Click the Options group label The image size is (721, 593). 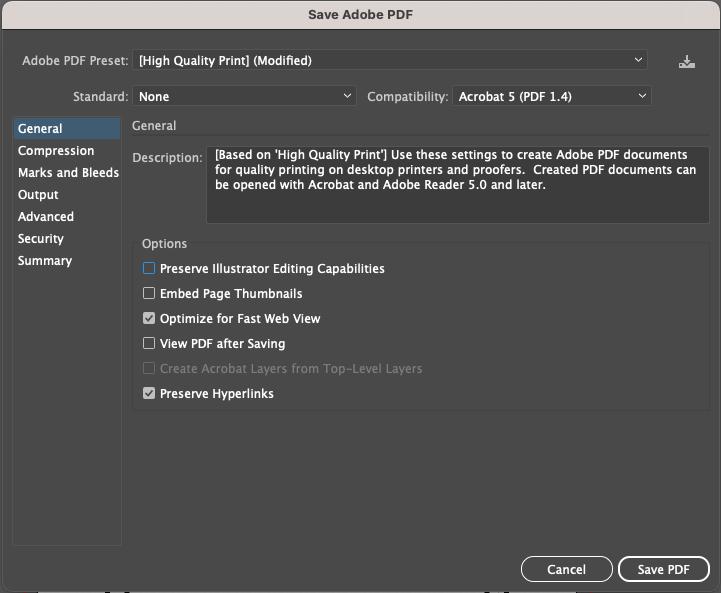(x=165, y=244)
